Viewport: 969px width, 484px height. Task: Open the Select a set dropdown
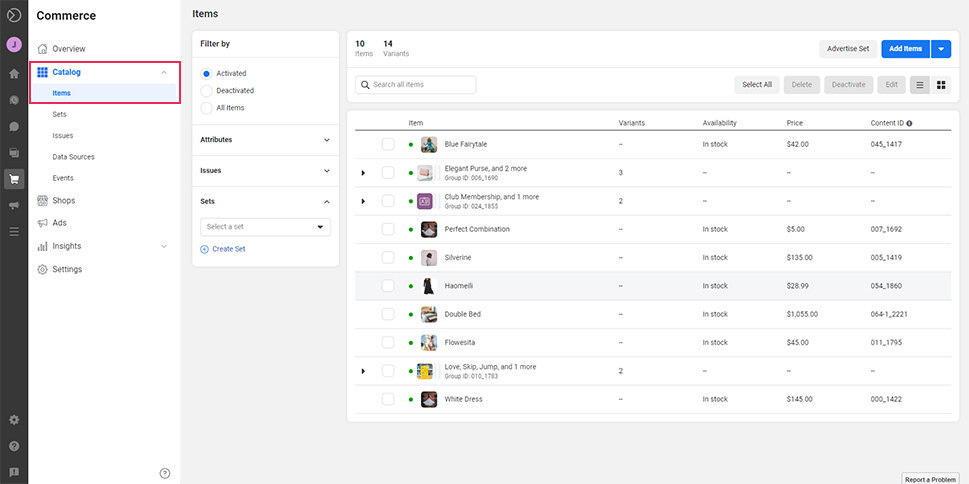[265, 227]
